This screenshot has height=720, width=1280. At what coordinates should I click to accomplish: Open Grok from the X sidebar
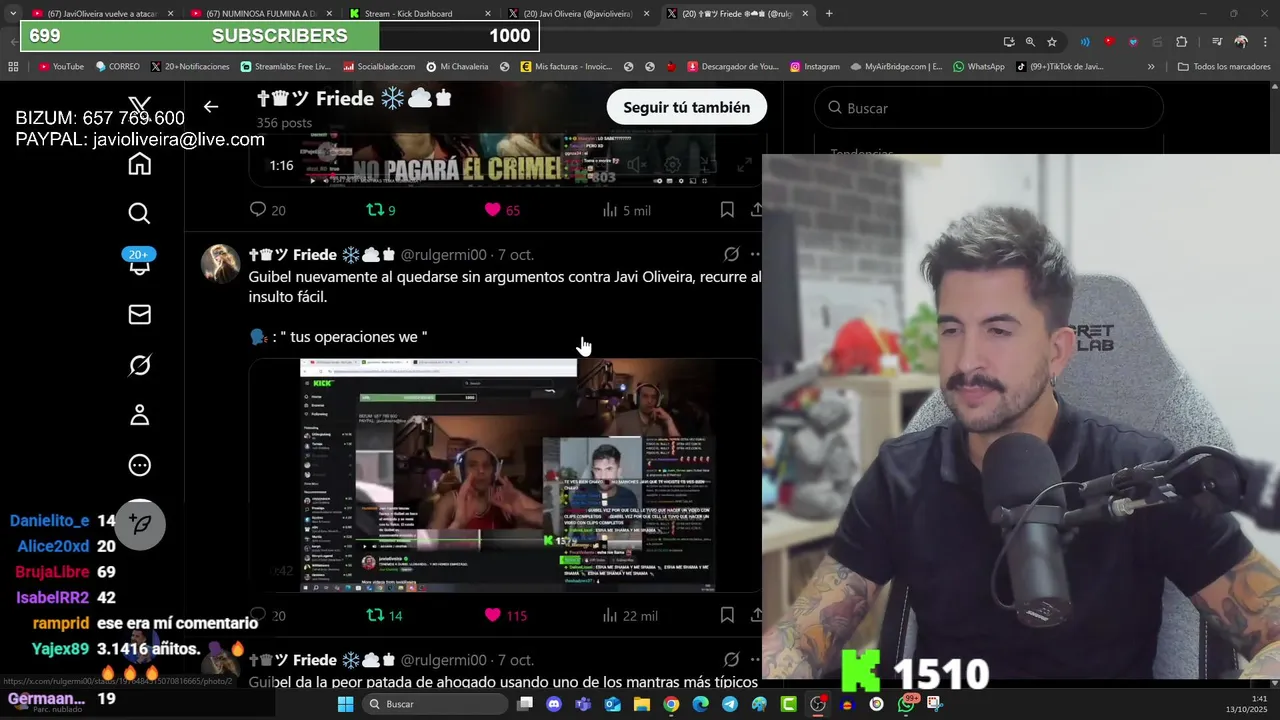[x=139, y=365]
